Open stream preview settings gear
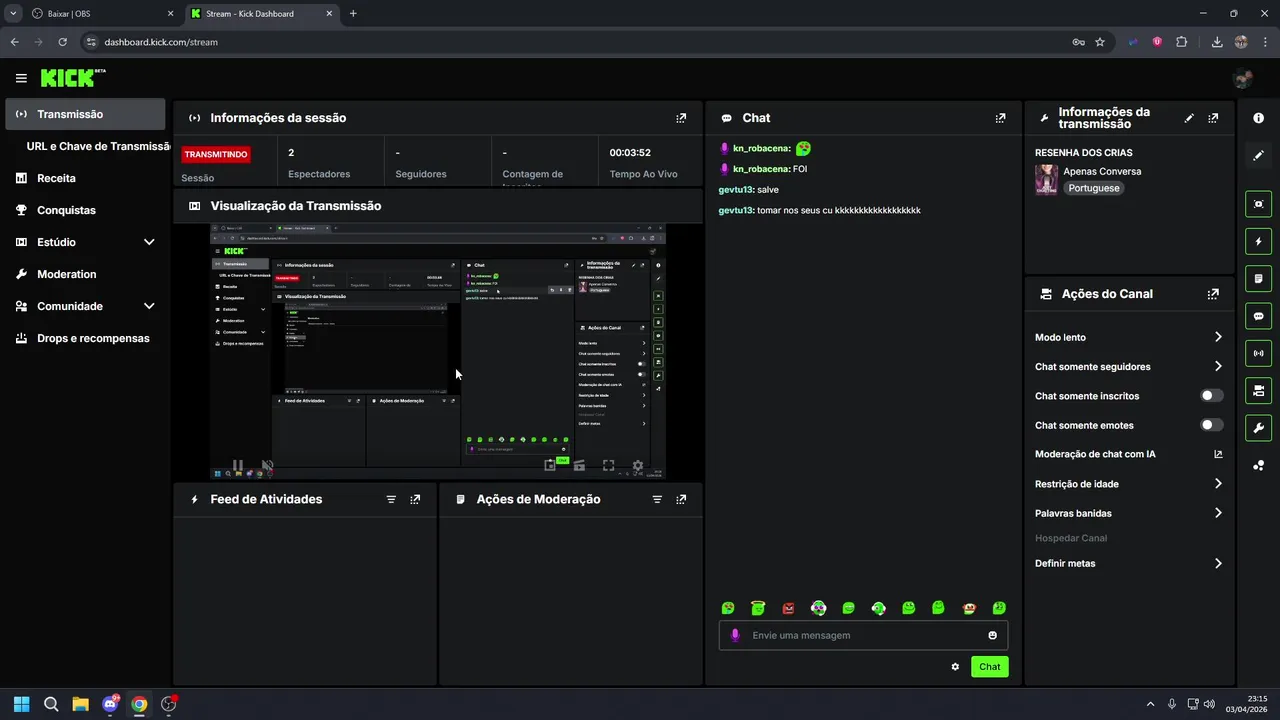Image resolution: width=1280 pixels, height=720 pixels. pos(638,466)
